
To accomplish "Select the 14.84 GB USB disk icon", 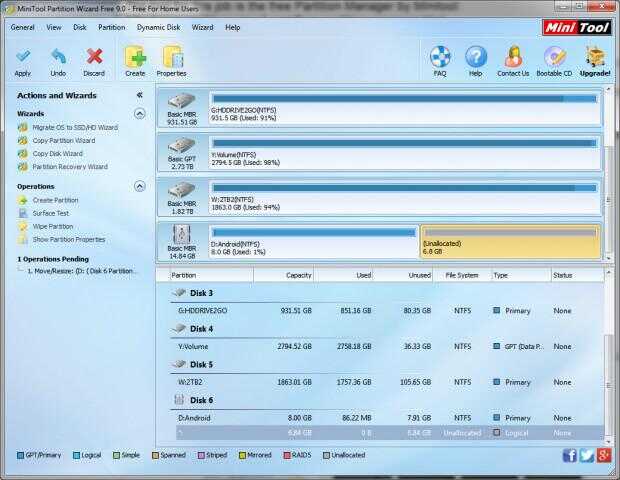I will point(182,234).
